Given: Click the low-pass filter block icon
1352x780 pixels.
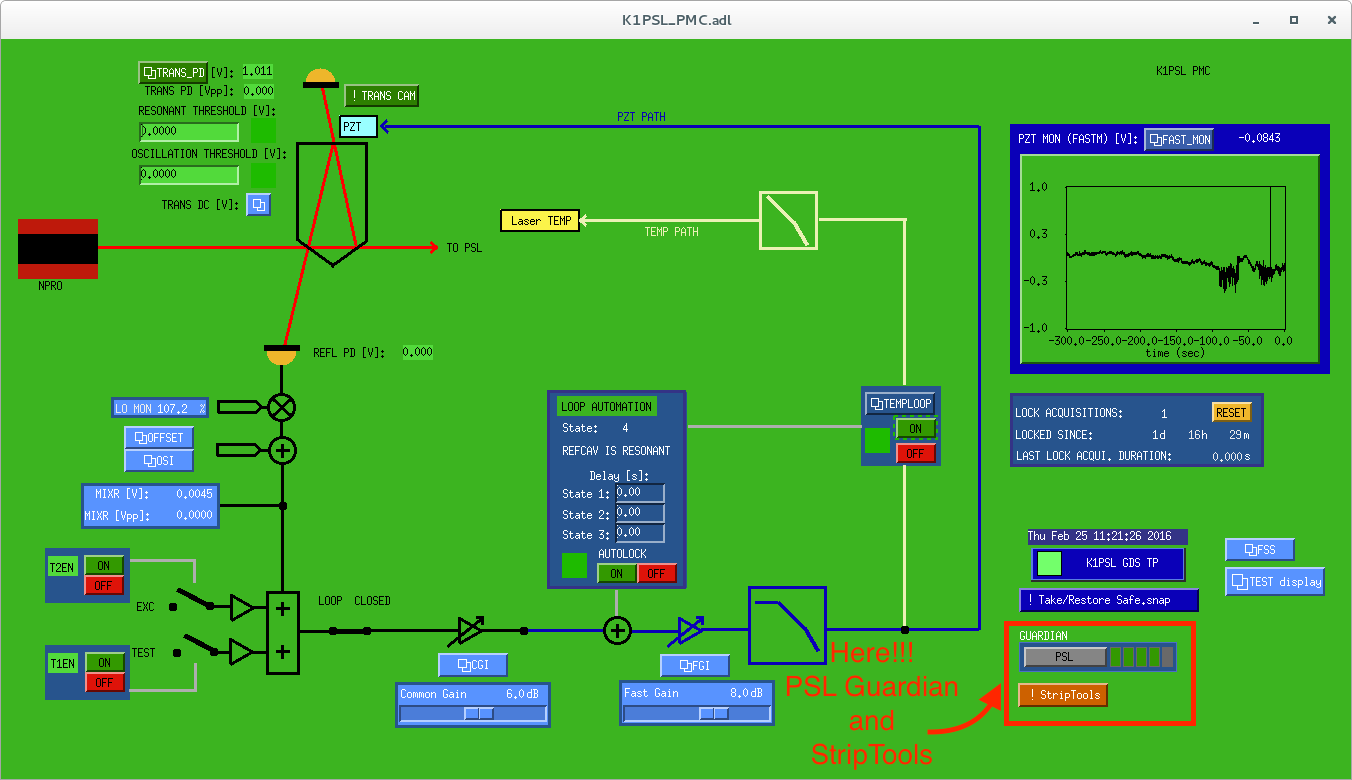Looking at the screenshot, I should click(x=788, y=626).
